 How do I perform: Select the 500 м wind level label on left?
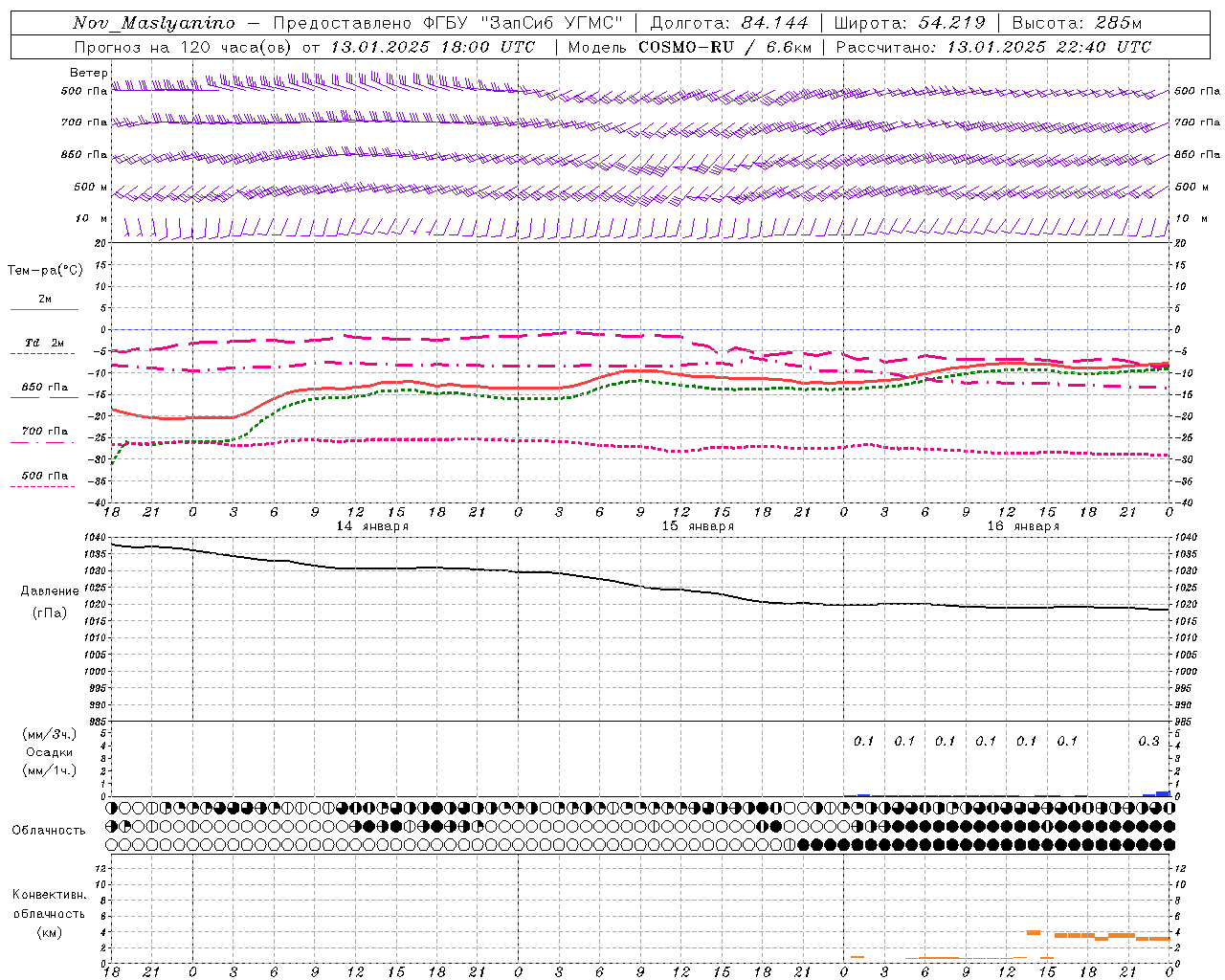[x=91, y=187]
